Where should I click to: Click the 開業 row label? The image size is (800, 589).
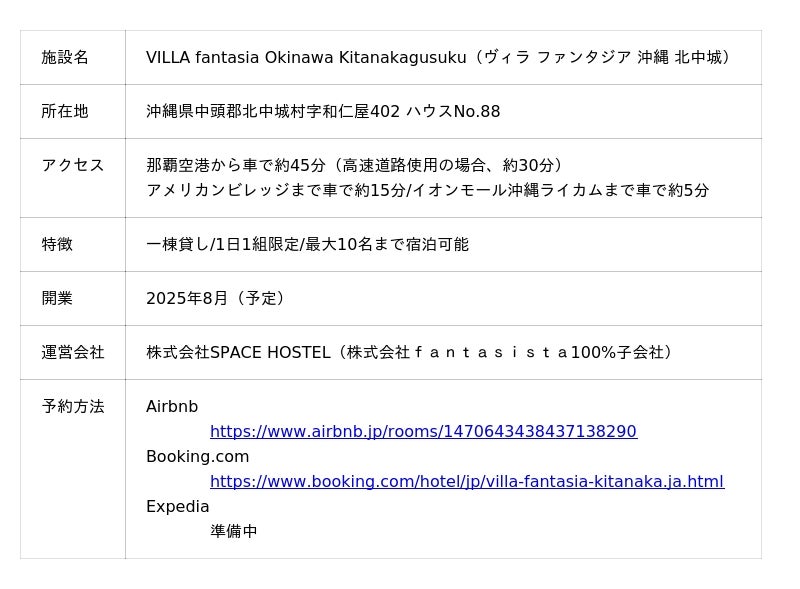coord(57,299)
